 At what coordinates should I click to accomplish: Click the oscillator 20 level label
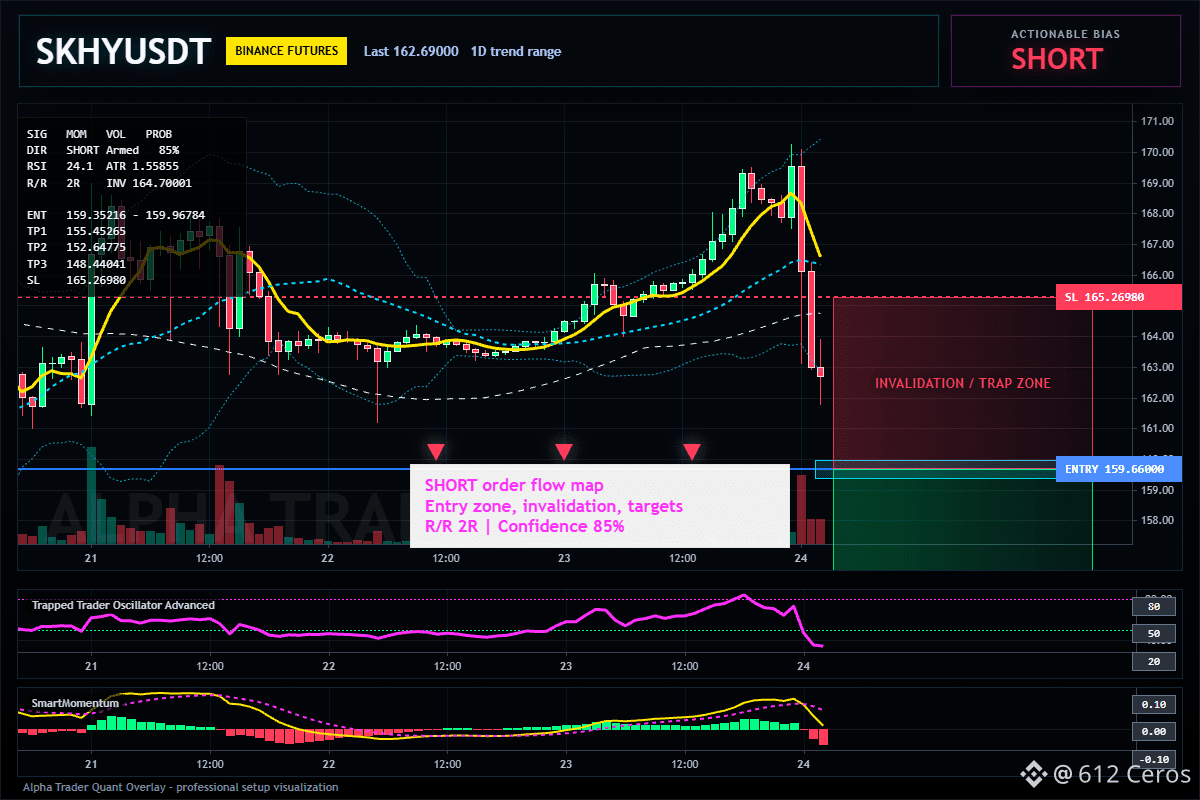[x=1153, y=661]
